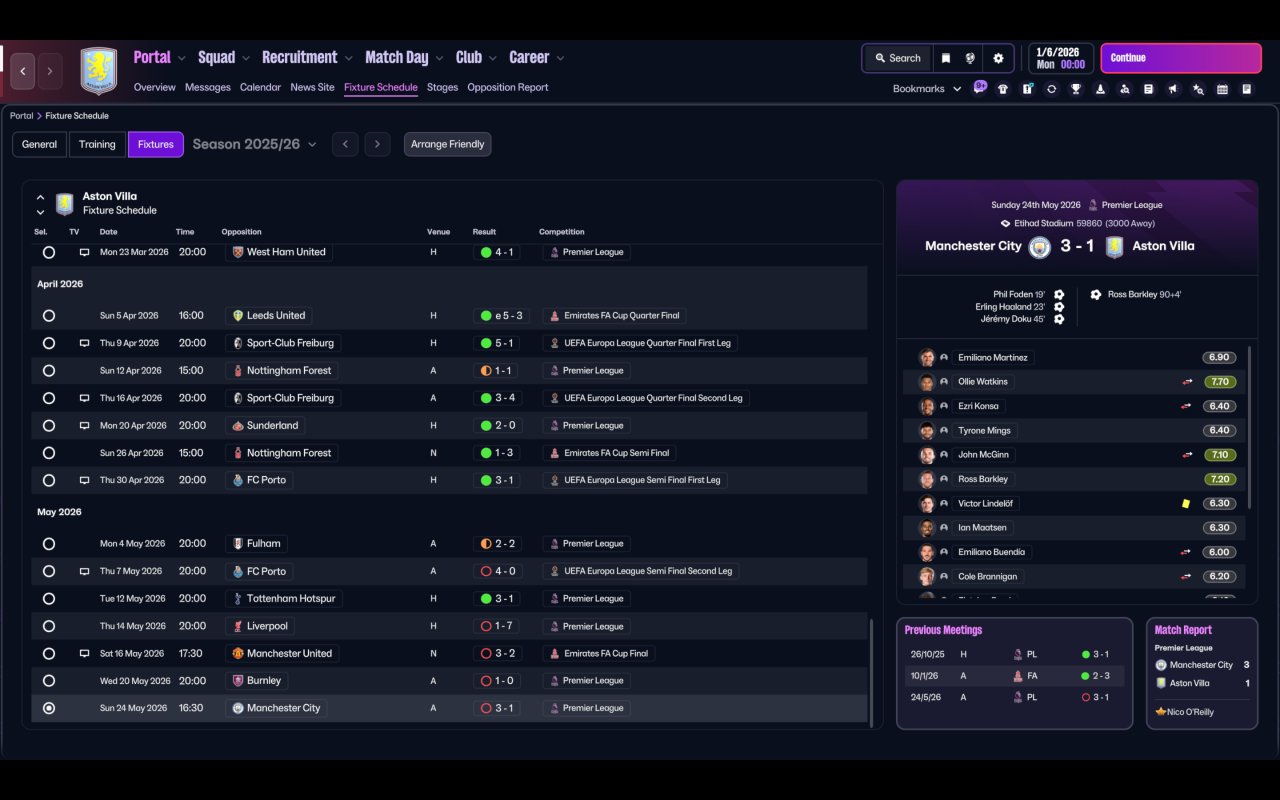The image size is (1280, 800).
Task: Go to the previous season arrow
Action: pos(345,144)
